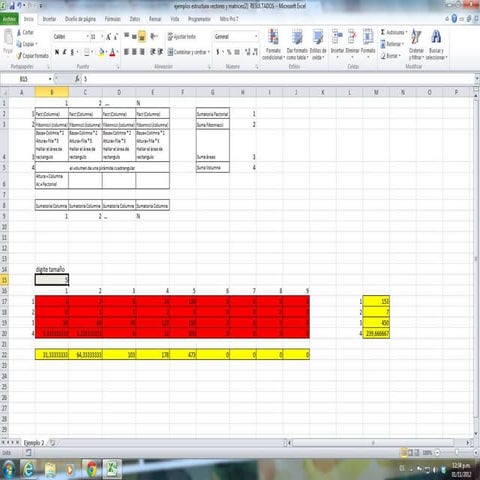Click the fx insert function button
This screenshot has width=480, height=480.
tap(77, 79)
